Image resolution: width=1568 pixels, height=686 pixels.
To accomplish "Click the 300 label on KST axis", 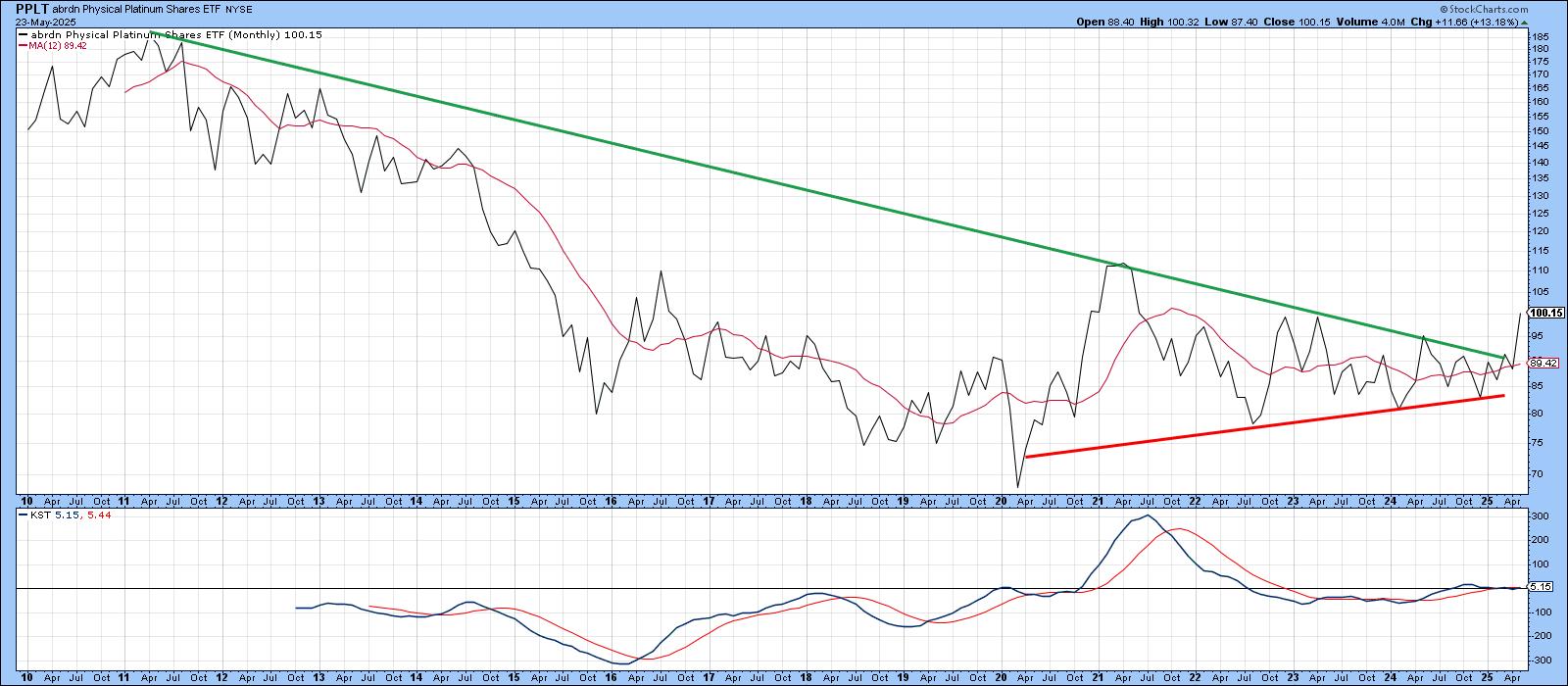I will click(x=1539, y=515).
